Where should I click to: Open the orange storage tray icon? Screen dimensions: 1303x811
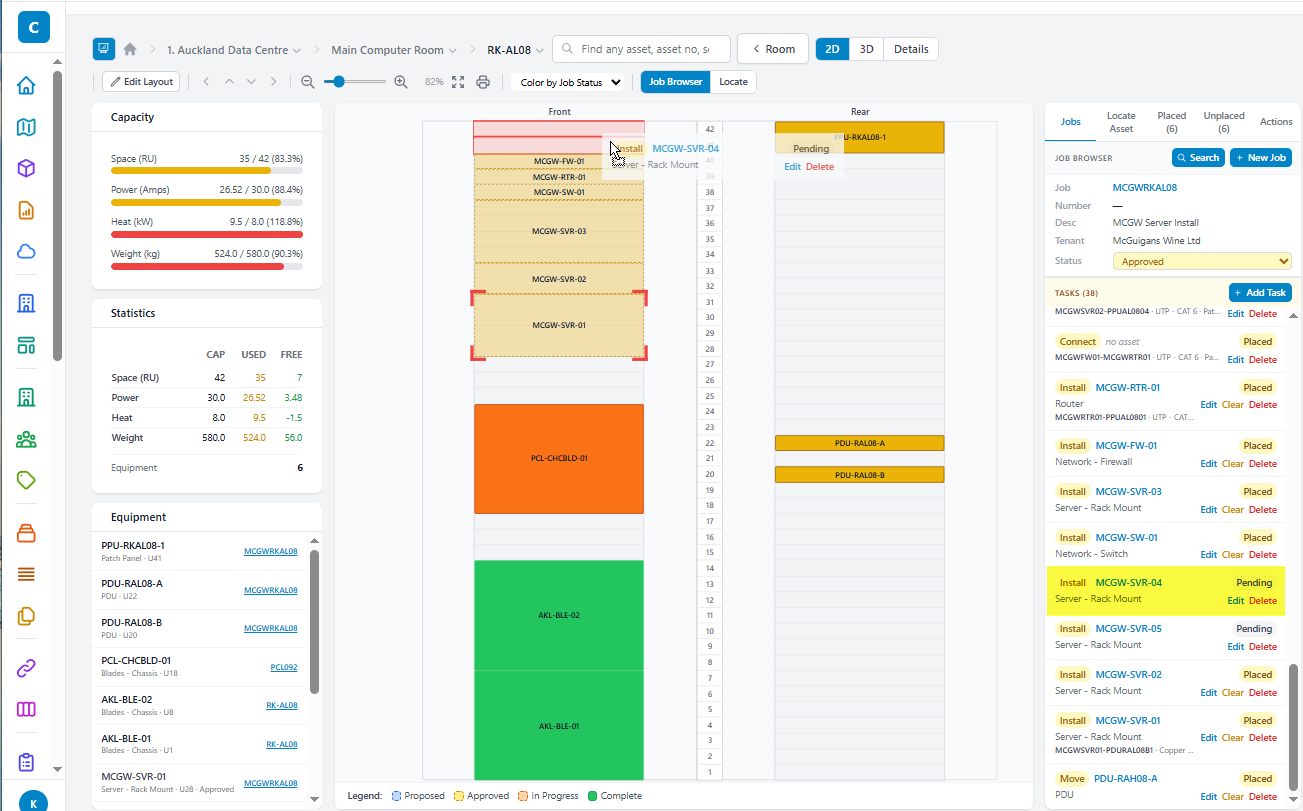click(27, 533)
